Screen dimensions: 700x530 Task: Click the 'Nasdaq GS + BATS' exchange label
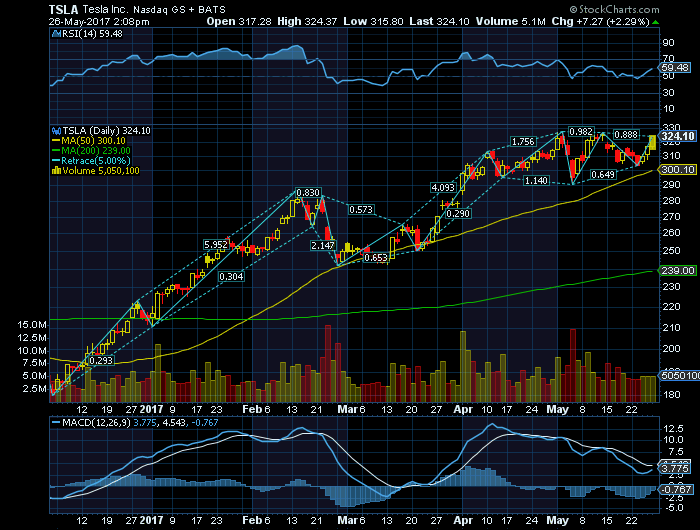[x=179, y=9]
